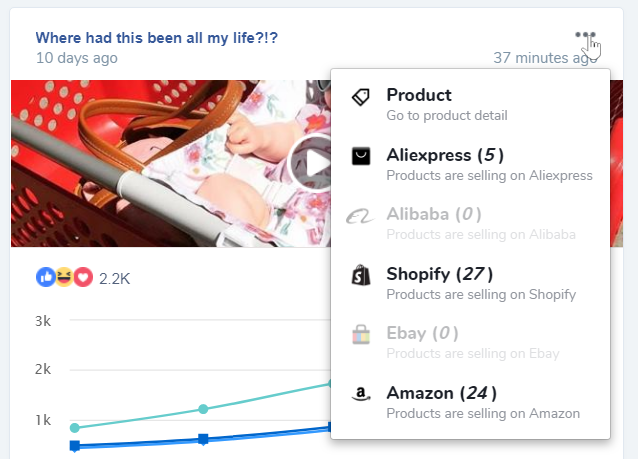
Task: Click the product tag icon
Action: click(x=361, y=96)
